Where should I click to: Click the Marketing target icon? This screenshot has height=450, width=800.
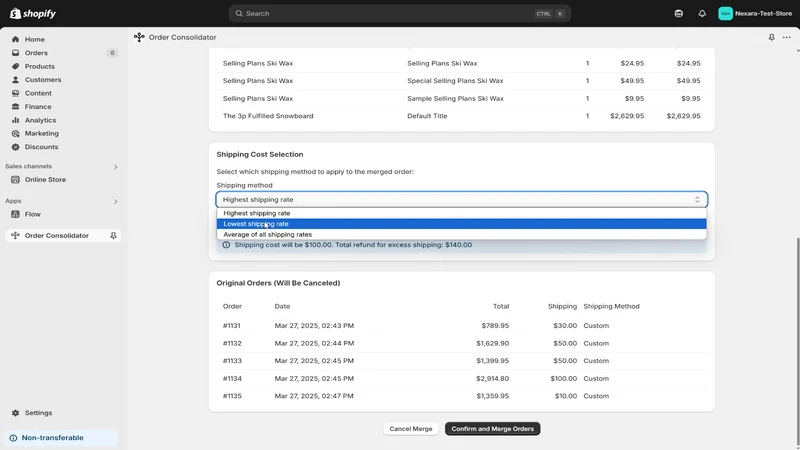15,133
